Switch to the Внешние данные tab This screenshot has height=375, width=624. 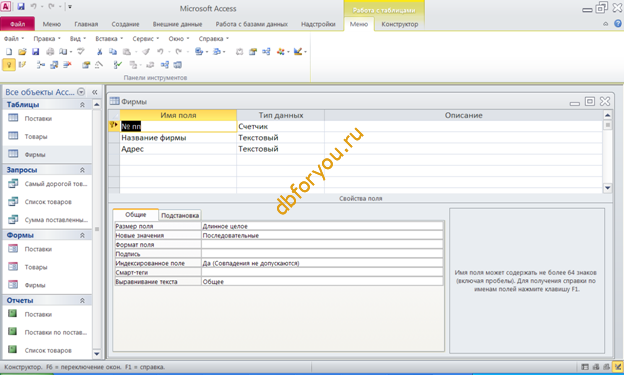point(177,24)
